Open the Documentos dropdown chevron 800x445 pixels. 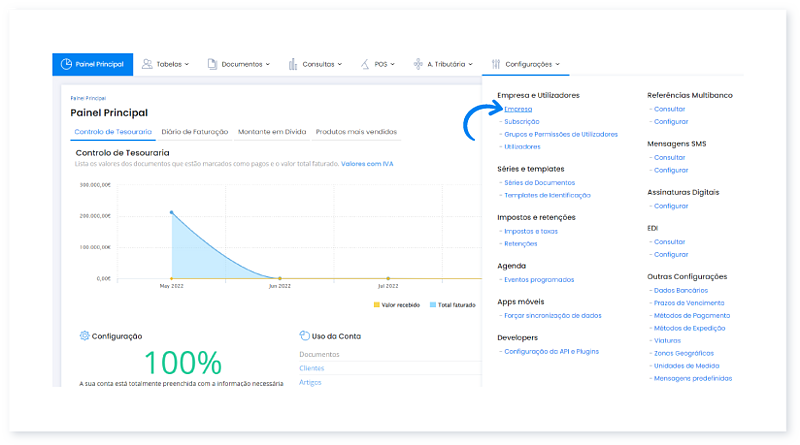268,65
